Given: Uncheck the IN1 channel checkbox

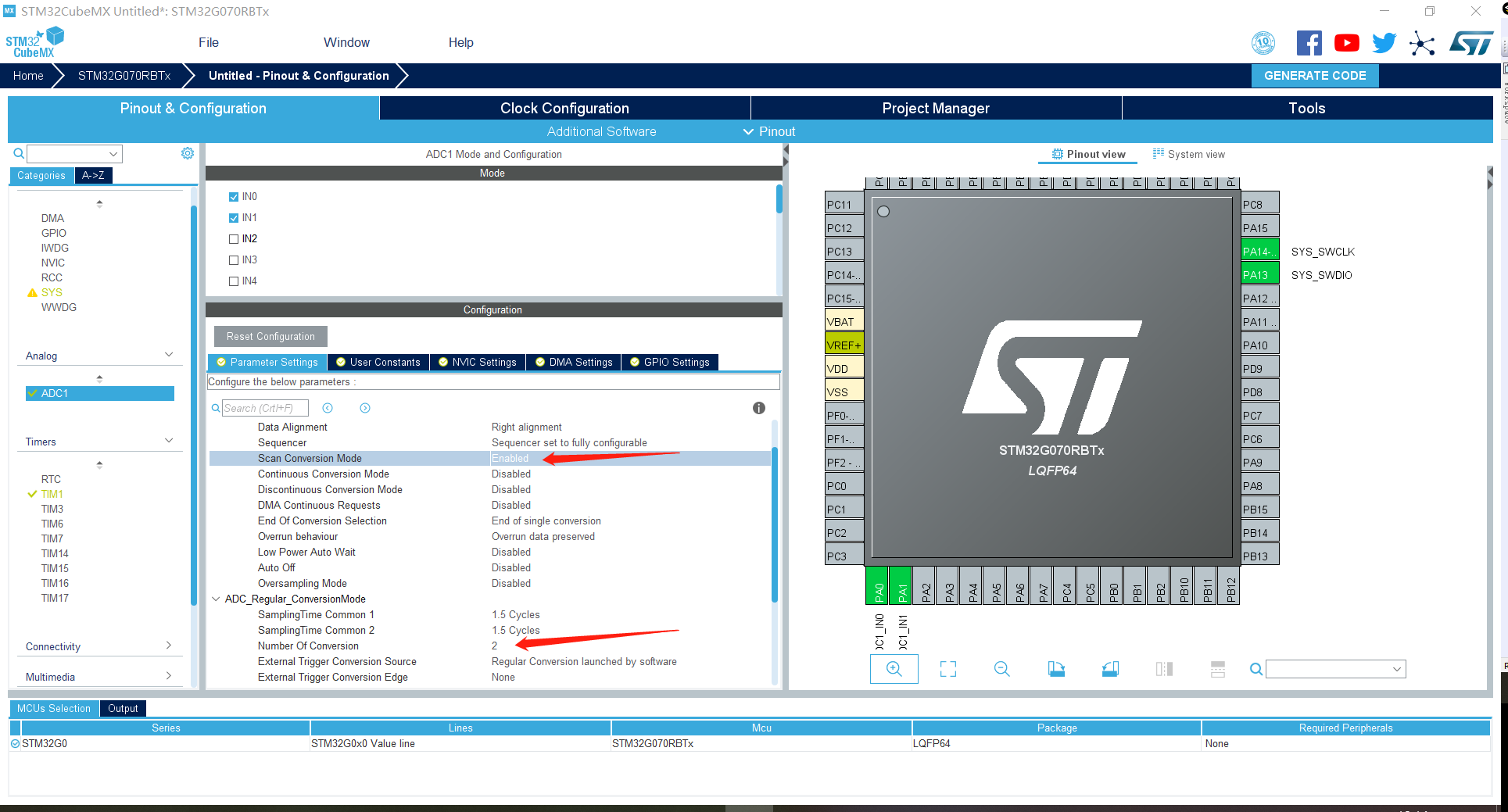Looking at the screenshot, I should [234, 217].
